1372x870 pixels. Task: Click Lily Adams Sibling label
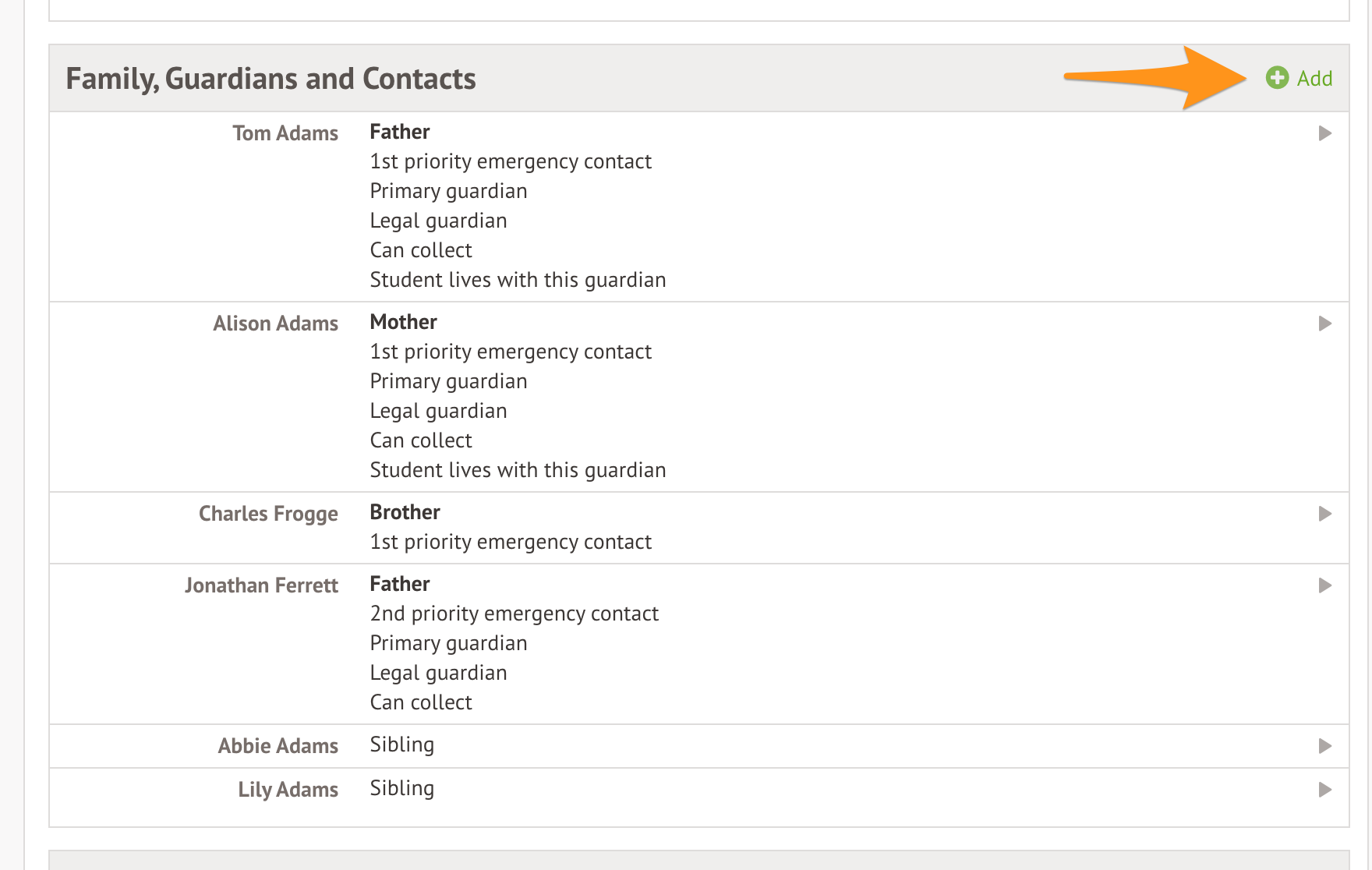[401, 788]
